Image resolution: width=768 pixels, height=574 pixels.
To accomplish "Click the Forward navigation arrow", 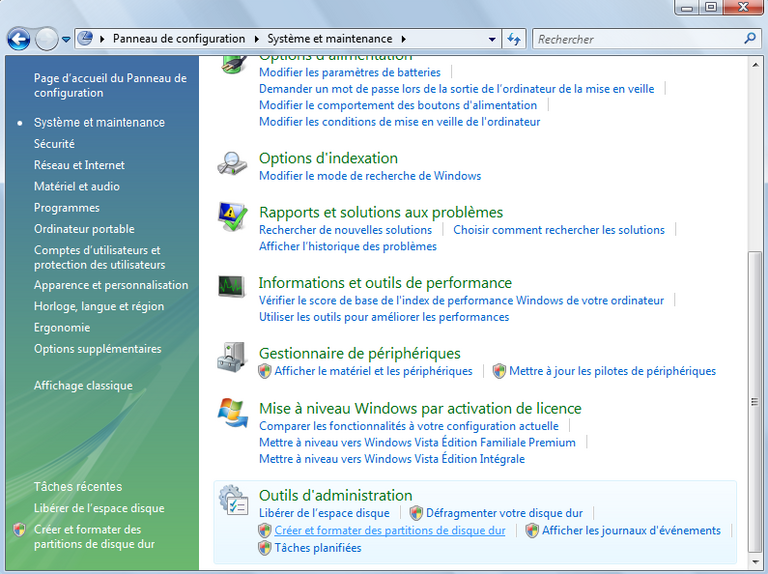I will tap(47, 39).
